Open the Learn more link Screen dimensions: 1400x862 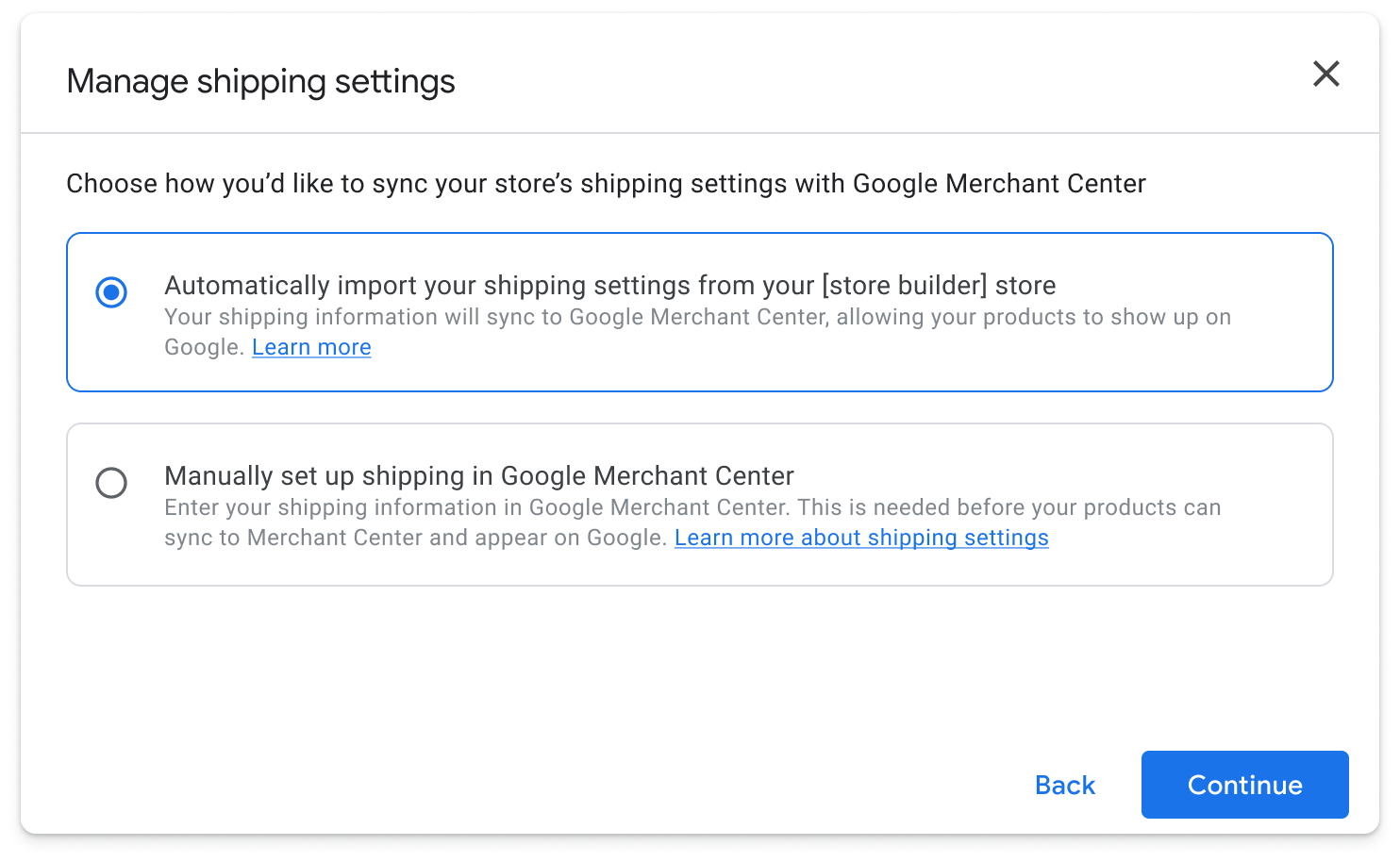[x=311, y=347]
